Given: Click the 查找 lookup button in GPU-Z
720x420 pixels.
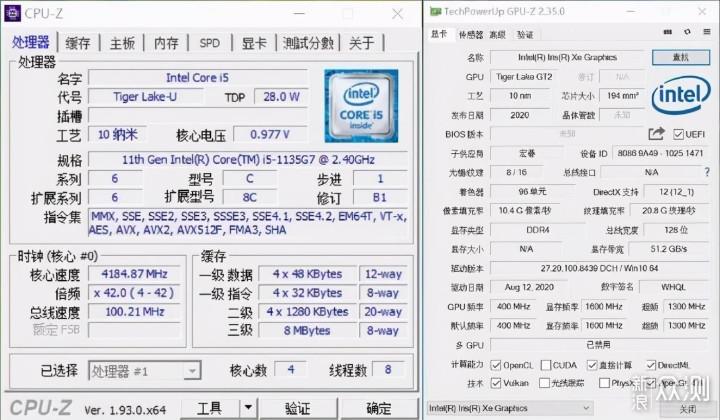Looking at the screenshot, I should (681, 57).
